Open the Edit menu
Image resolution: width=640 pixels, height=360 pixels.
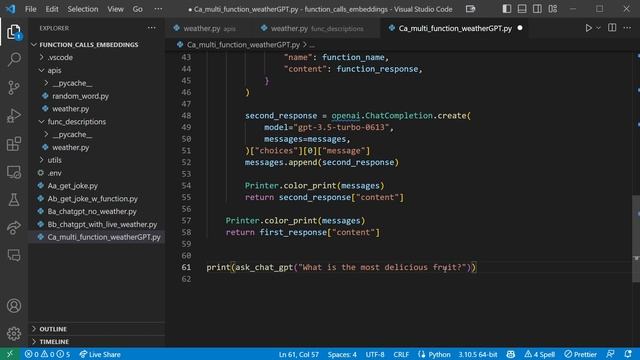[x=52, y=9]
